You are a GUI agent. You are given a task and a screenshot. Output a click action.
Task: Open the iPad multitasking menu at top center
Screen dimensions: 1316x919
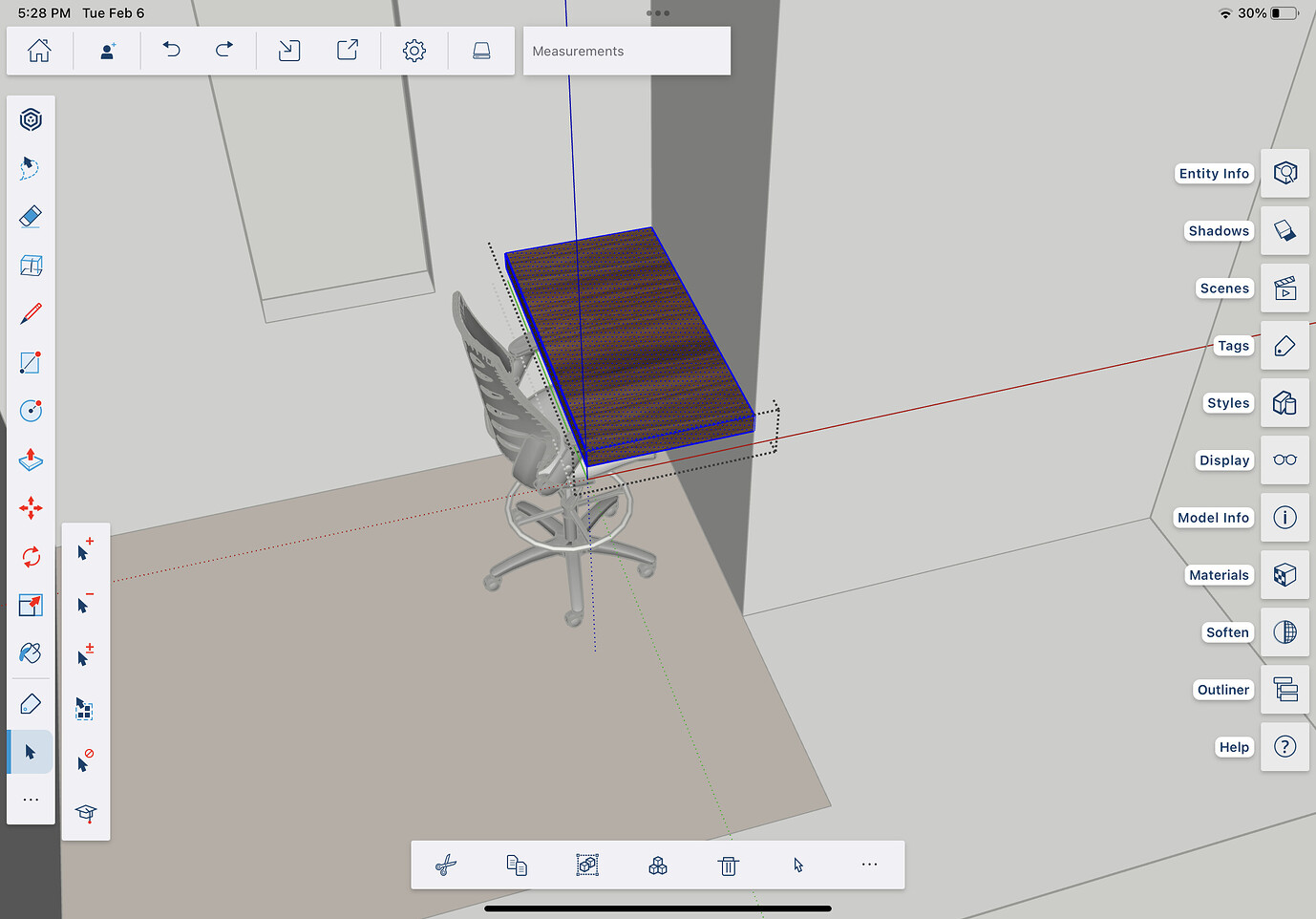pos(658,12)
